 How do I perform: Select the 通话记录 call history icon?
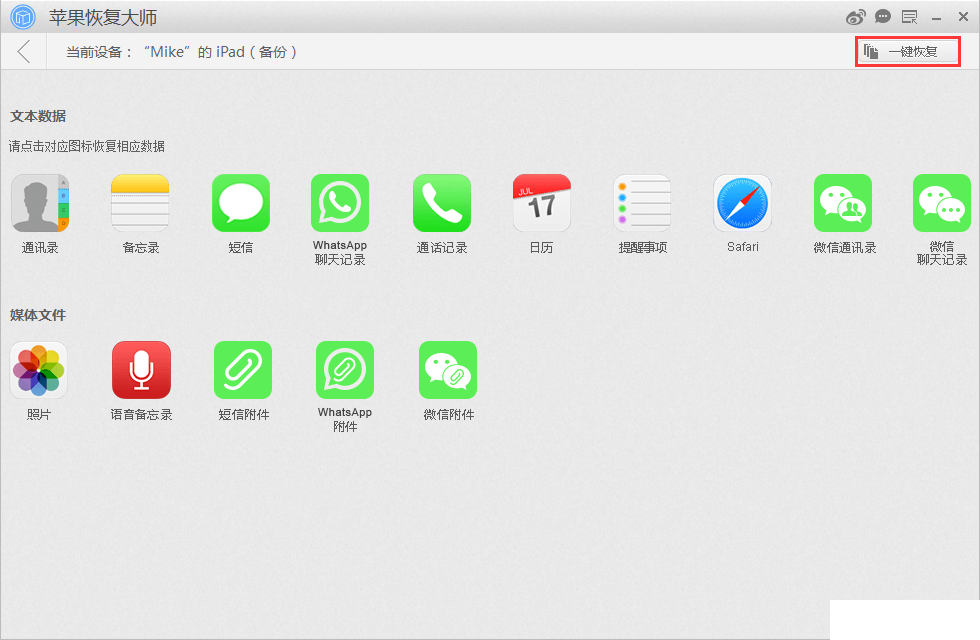pyautogui.click(x=442, y=203)
